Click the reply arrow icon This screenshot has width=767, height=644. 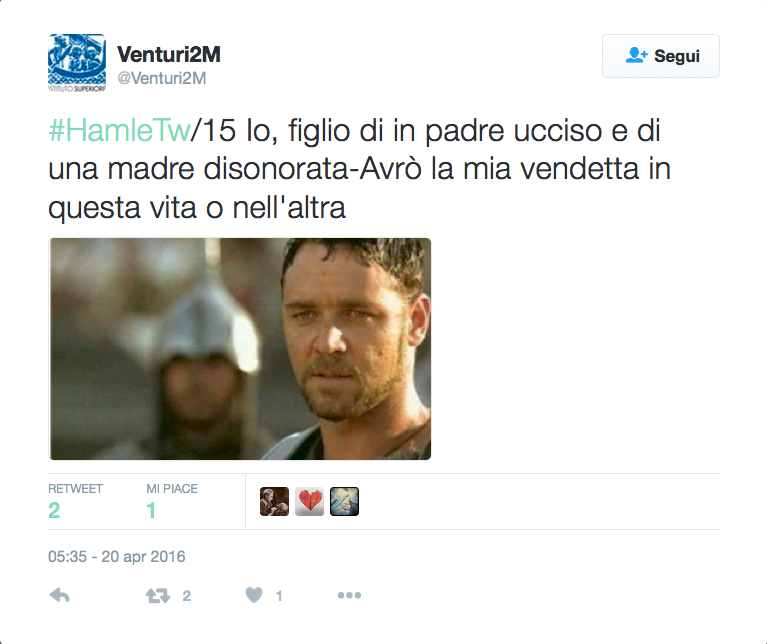pyautogui.click(x=60, y=595)
